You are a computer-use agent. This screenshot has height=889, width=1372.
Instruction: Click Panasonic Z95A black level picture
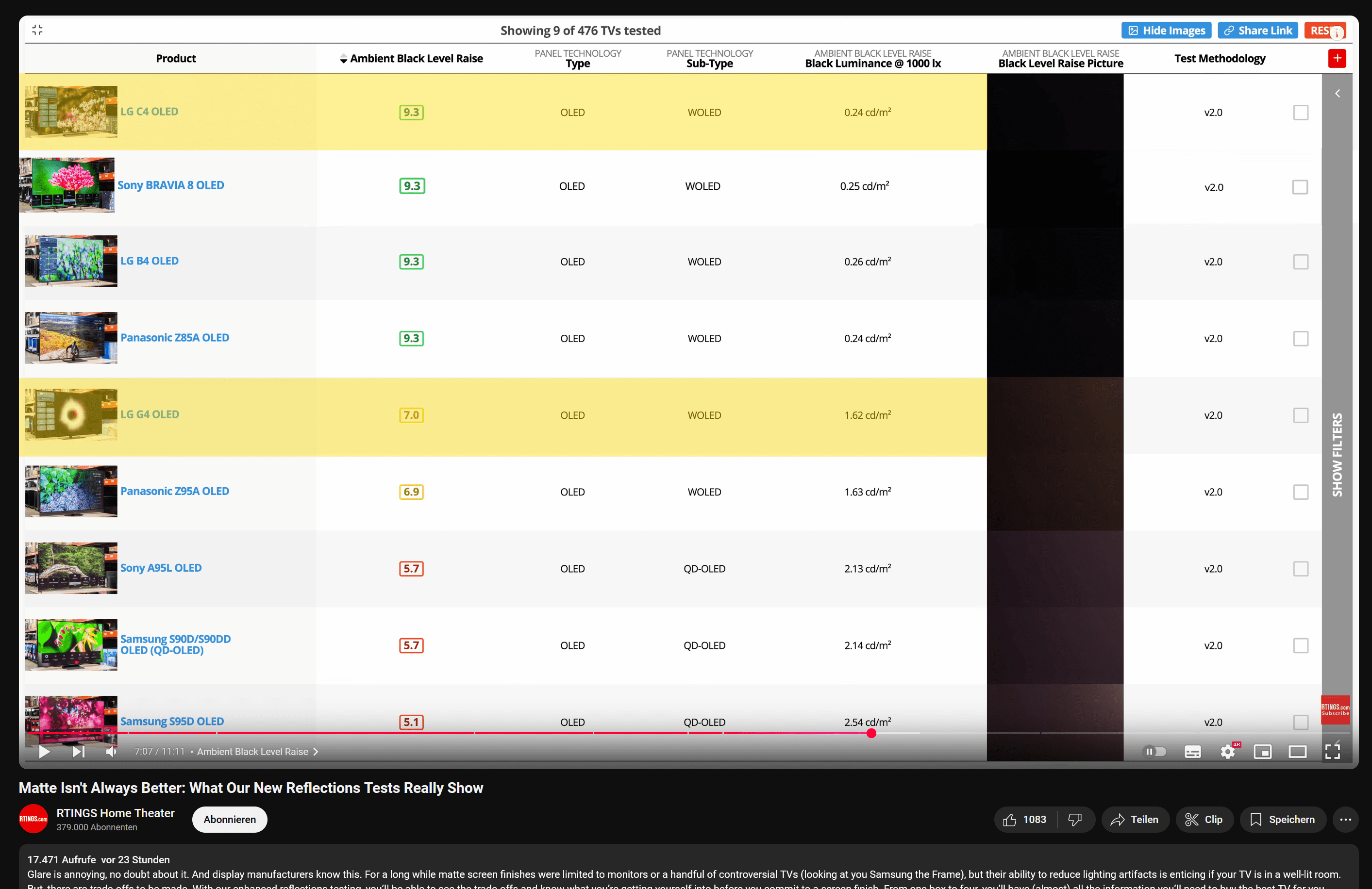click(x=1055, y=492)
